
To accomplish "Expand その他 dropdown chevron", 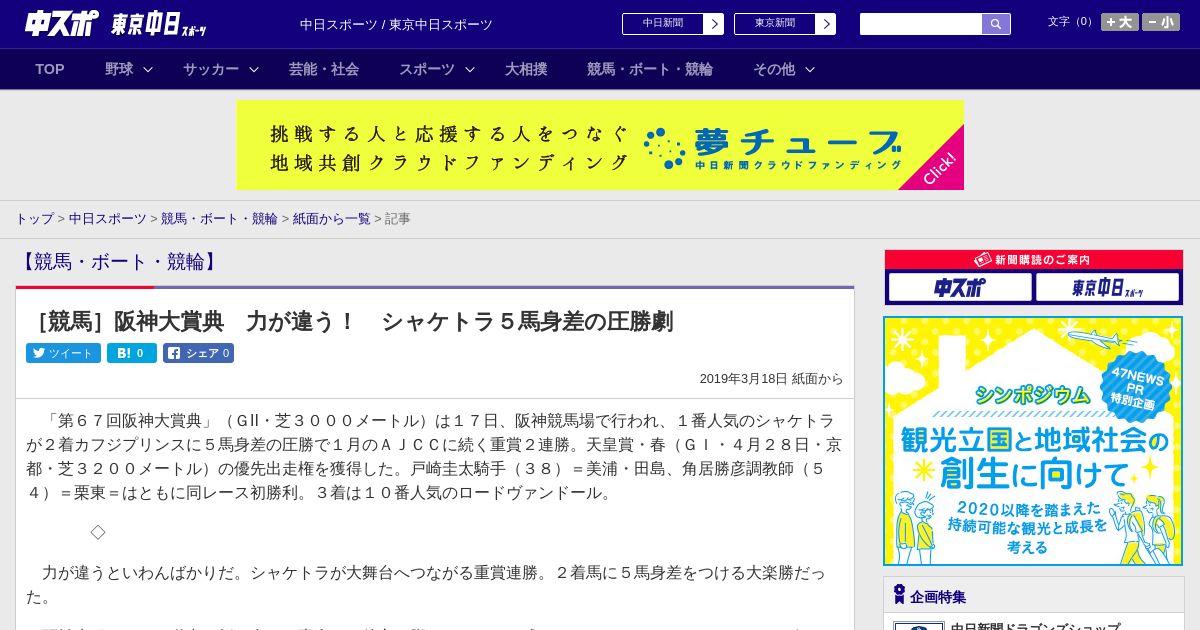I will (810, 69).
